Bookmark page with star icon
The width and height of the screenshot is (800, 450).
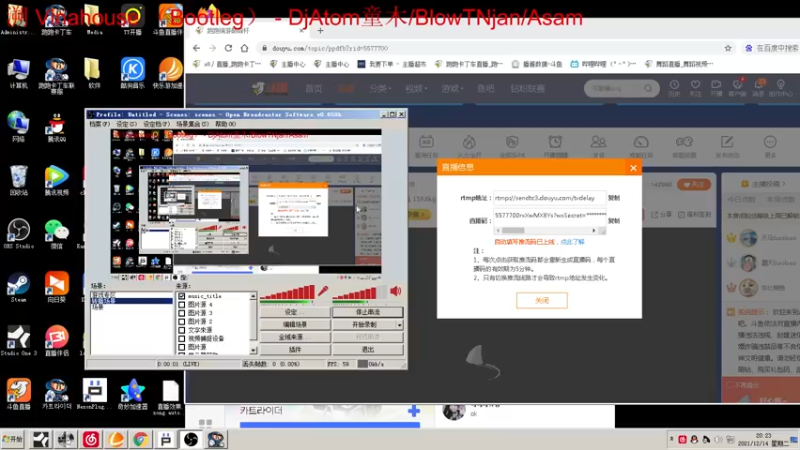728,48
